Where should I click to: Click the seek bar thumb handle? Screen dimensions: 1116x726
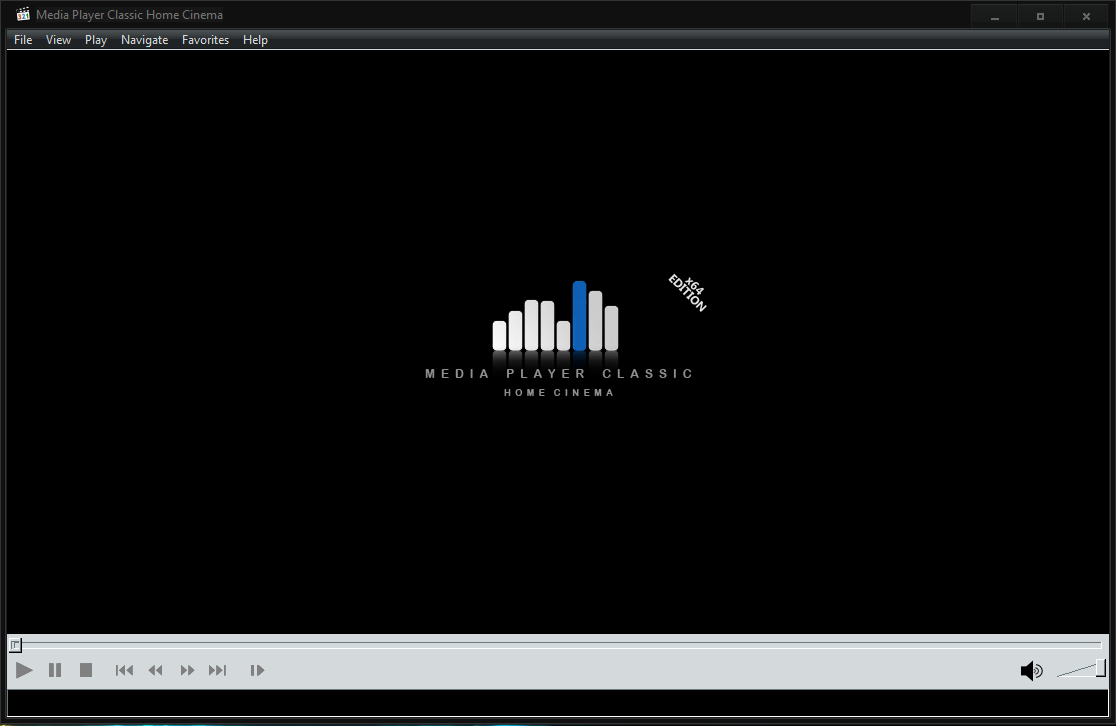(x=15, y=645)
